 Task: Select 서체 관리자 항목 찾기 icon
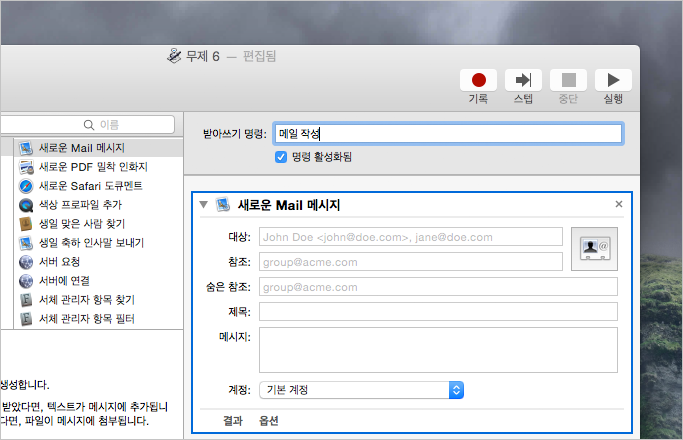coord(26,300)
